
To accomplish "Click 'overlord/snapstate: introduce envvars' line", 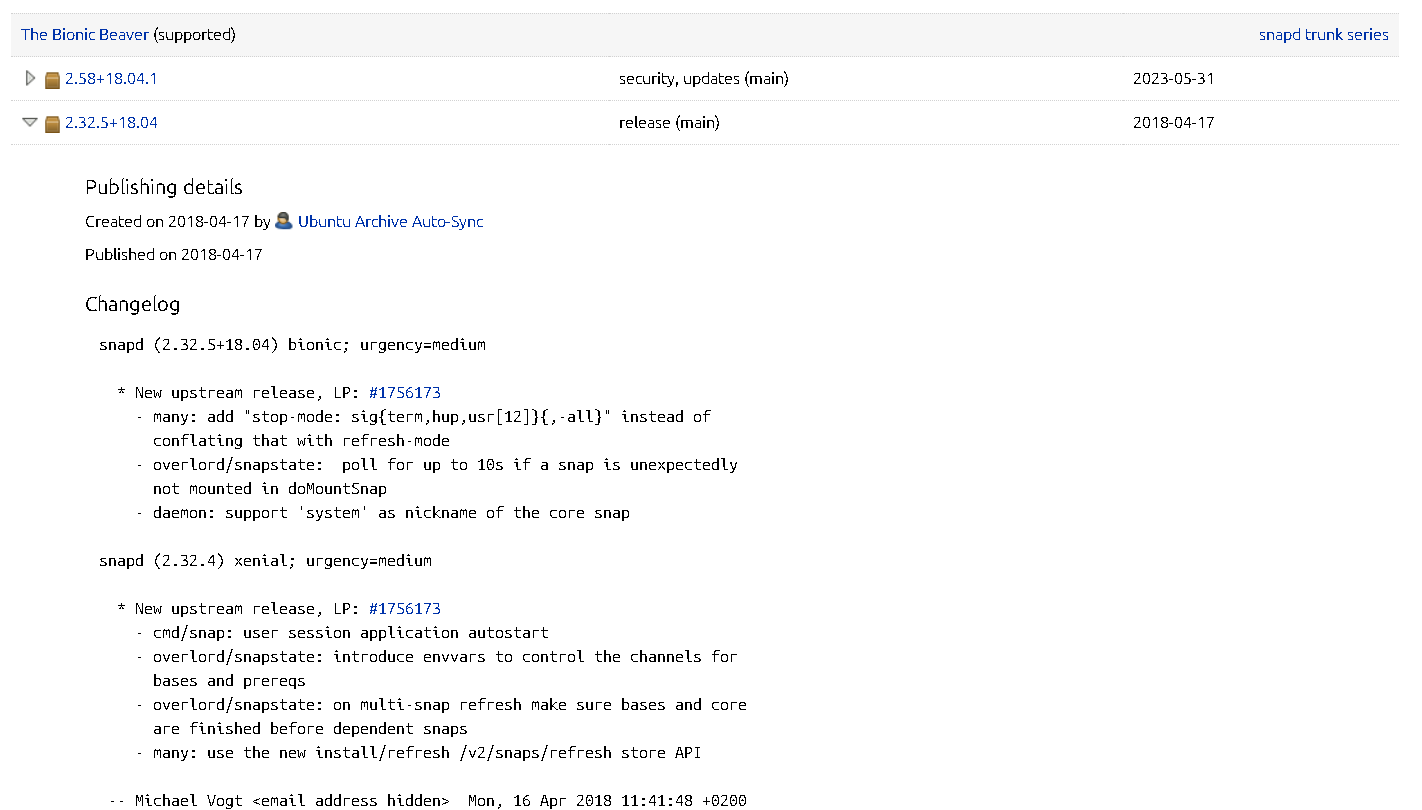I will coord(436,656).
